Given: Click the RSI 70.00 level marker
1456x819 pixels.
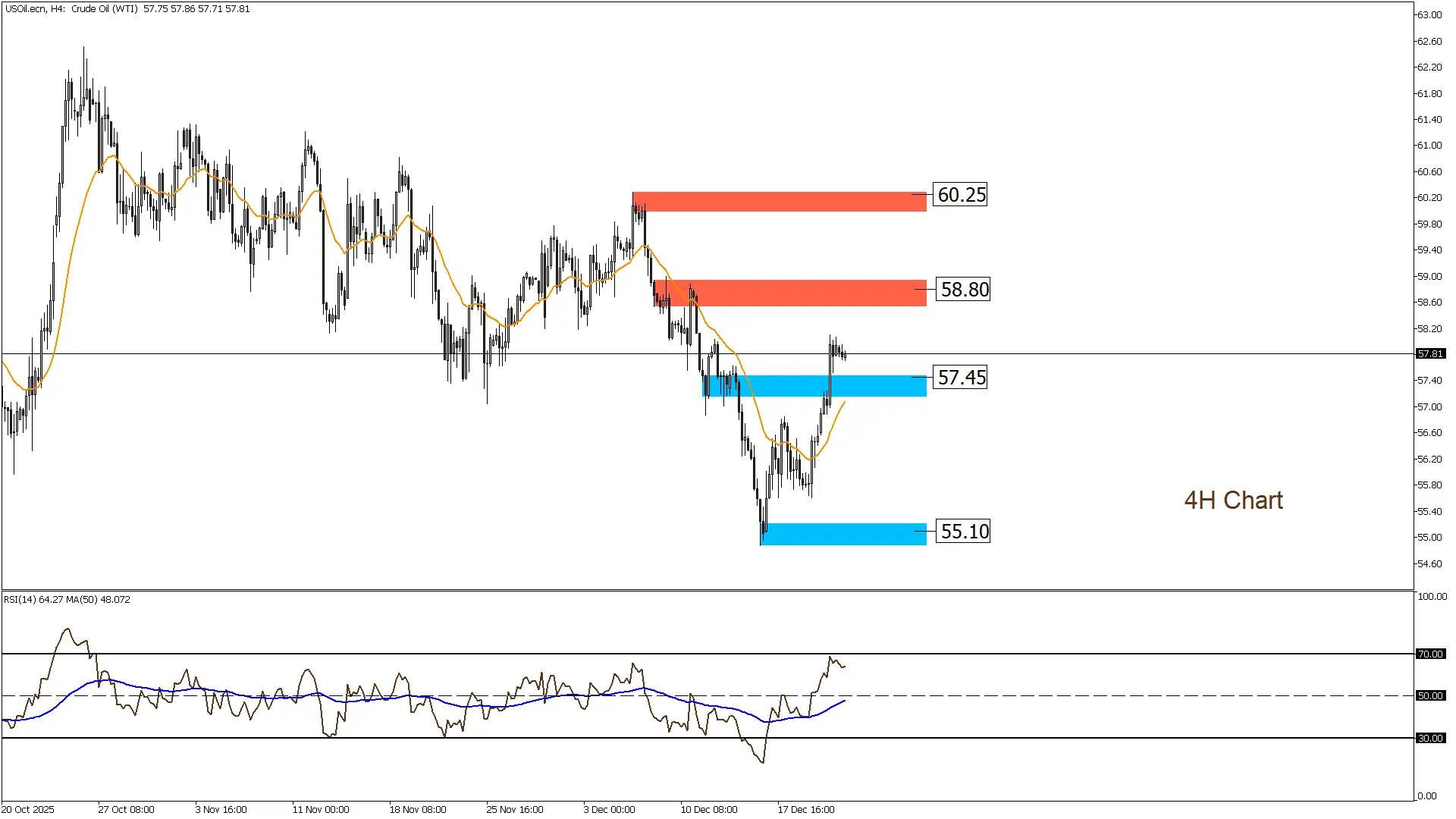Looking at the screenshot, I should [x=1430, y=654].
